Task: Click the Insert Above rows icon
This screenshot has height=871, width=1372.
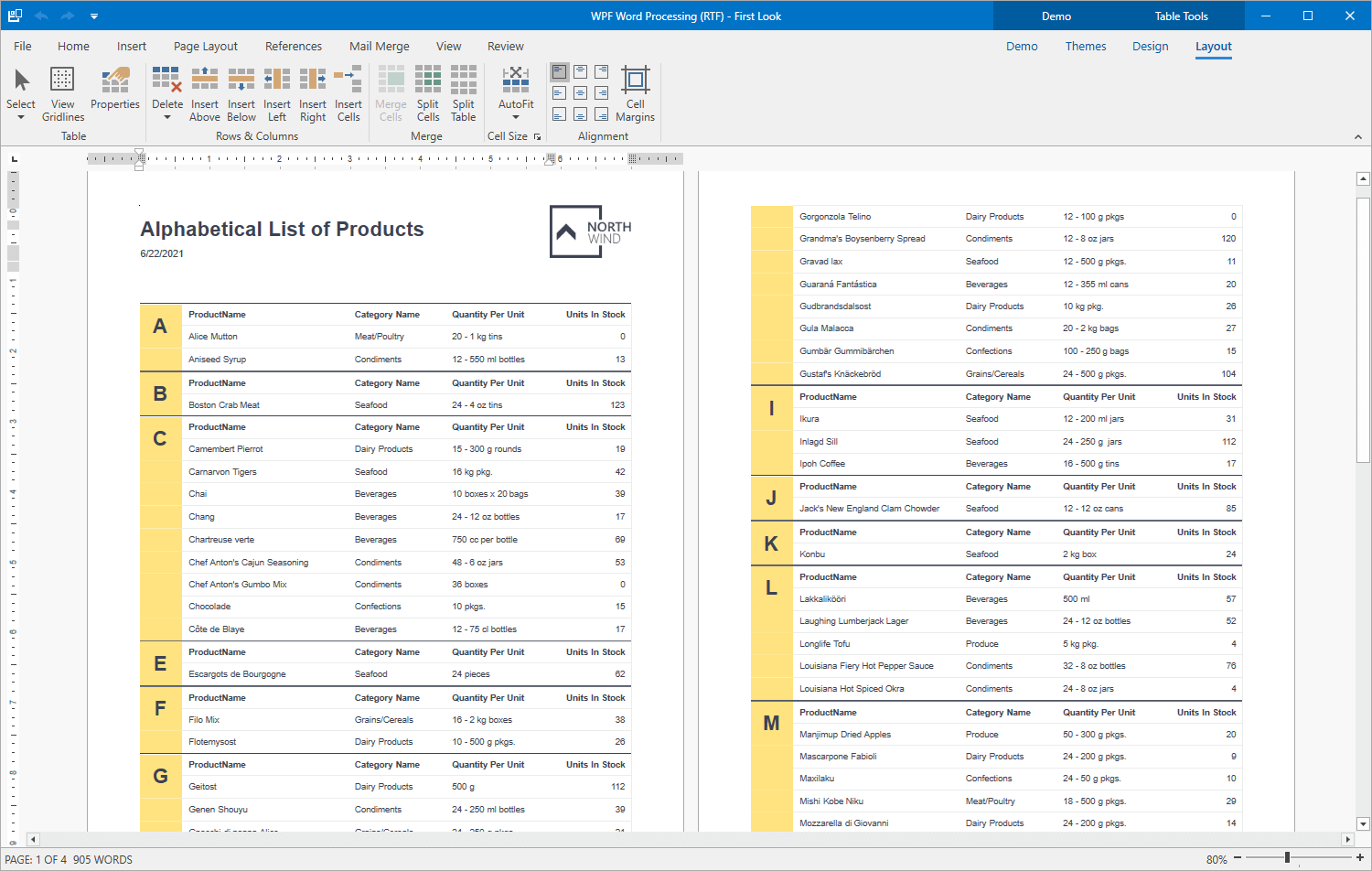Action: (205, 81)
